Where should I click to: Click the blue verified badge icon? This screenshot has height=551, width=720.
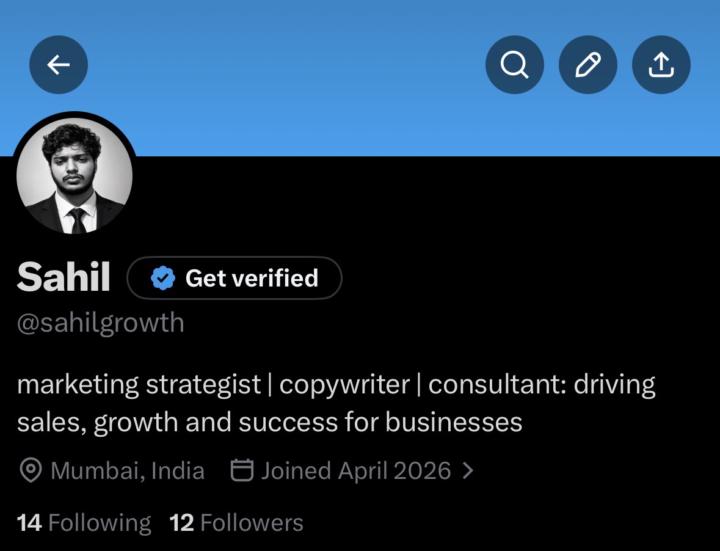[x=163, y=278]
